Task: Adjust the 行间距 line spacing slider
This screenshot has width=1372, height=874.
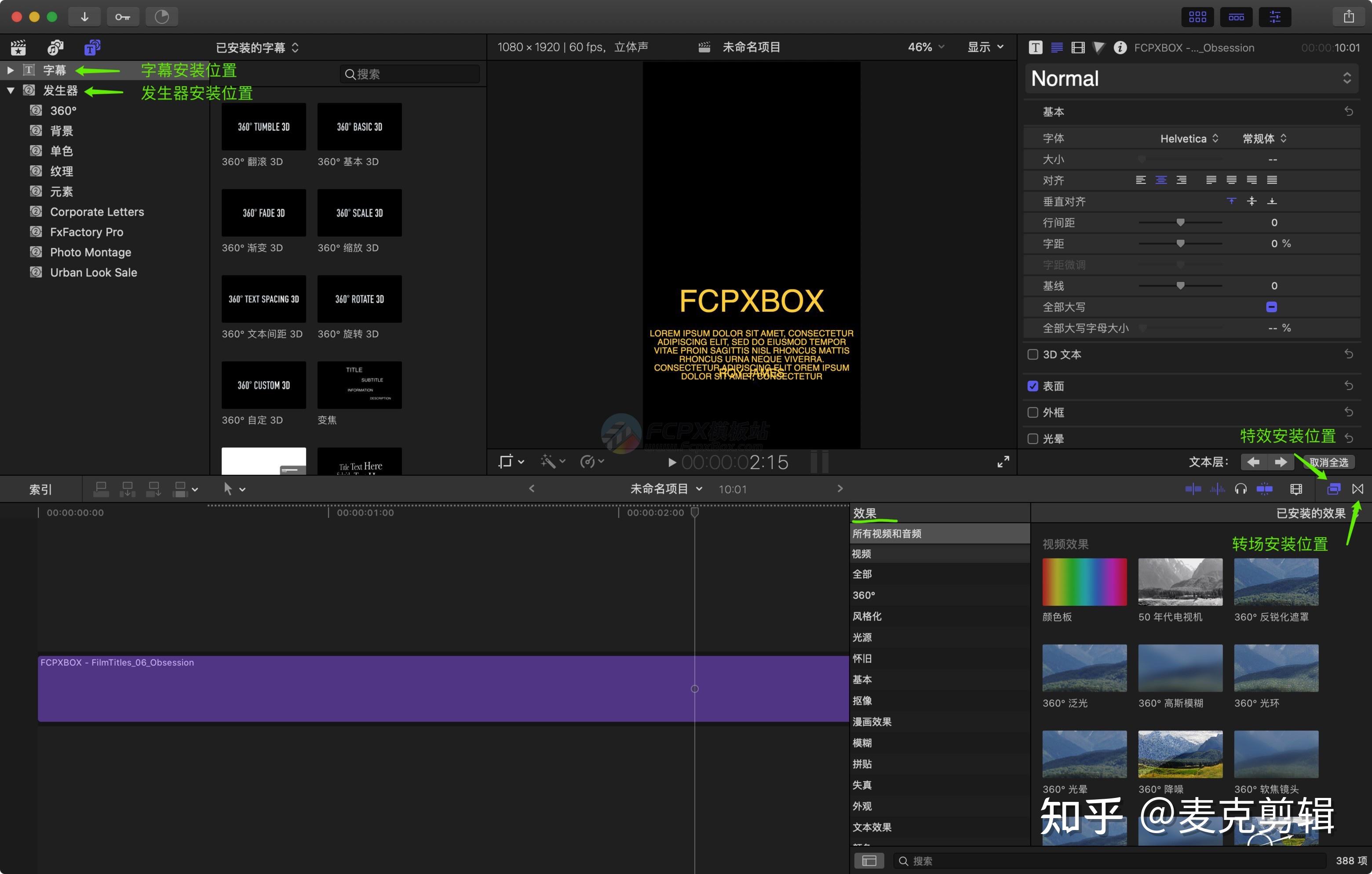Action: [1181, 222]
